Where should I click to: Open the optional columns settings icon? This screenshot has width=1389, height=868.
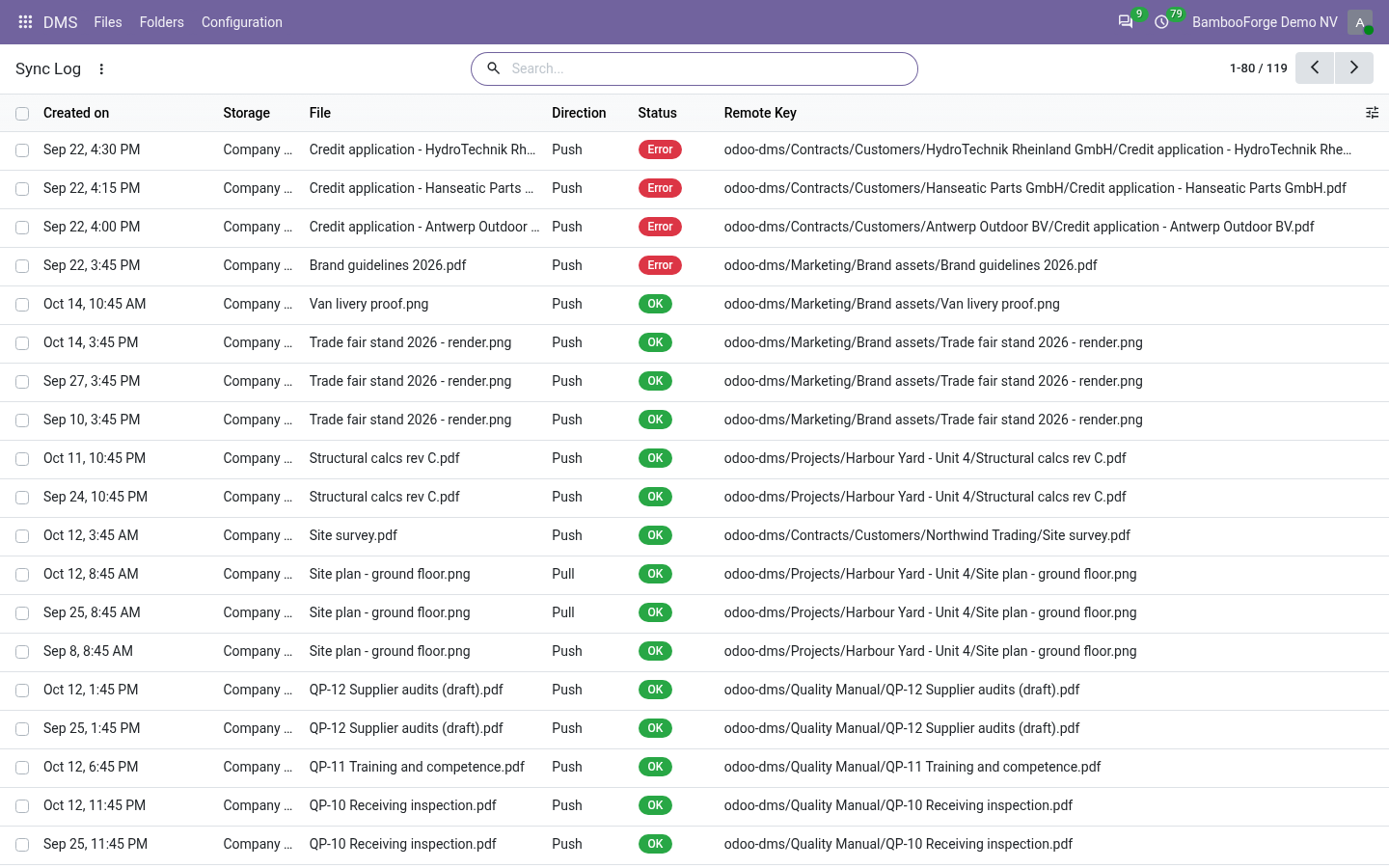[1372, 113]
